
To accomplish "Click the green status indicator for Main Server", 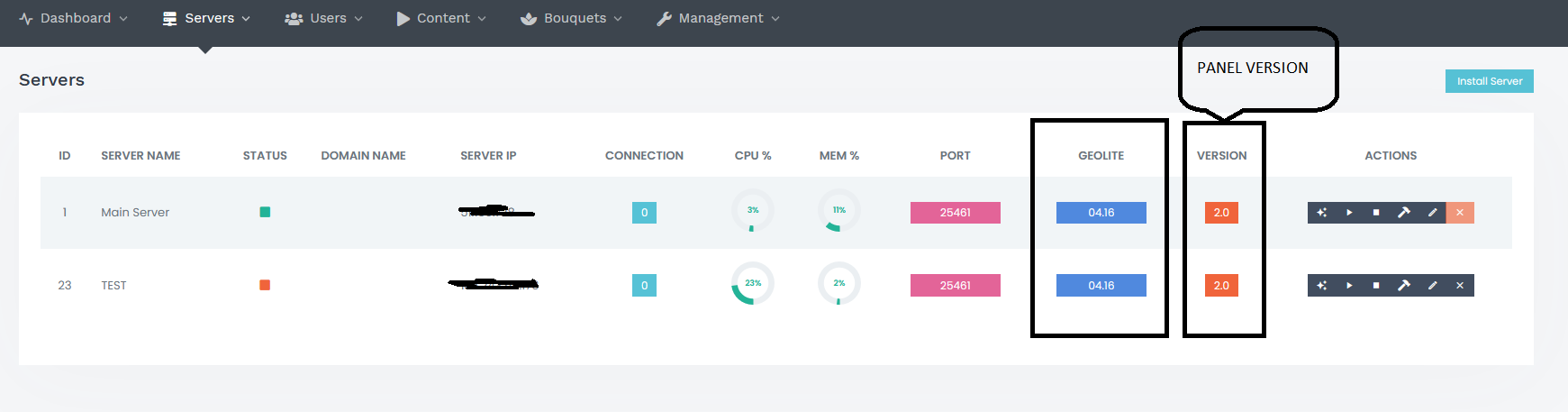I will 265,213.
